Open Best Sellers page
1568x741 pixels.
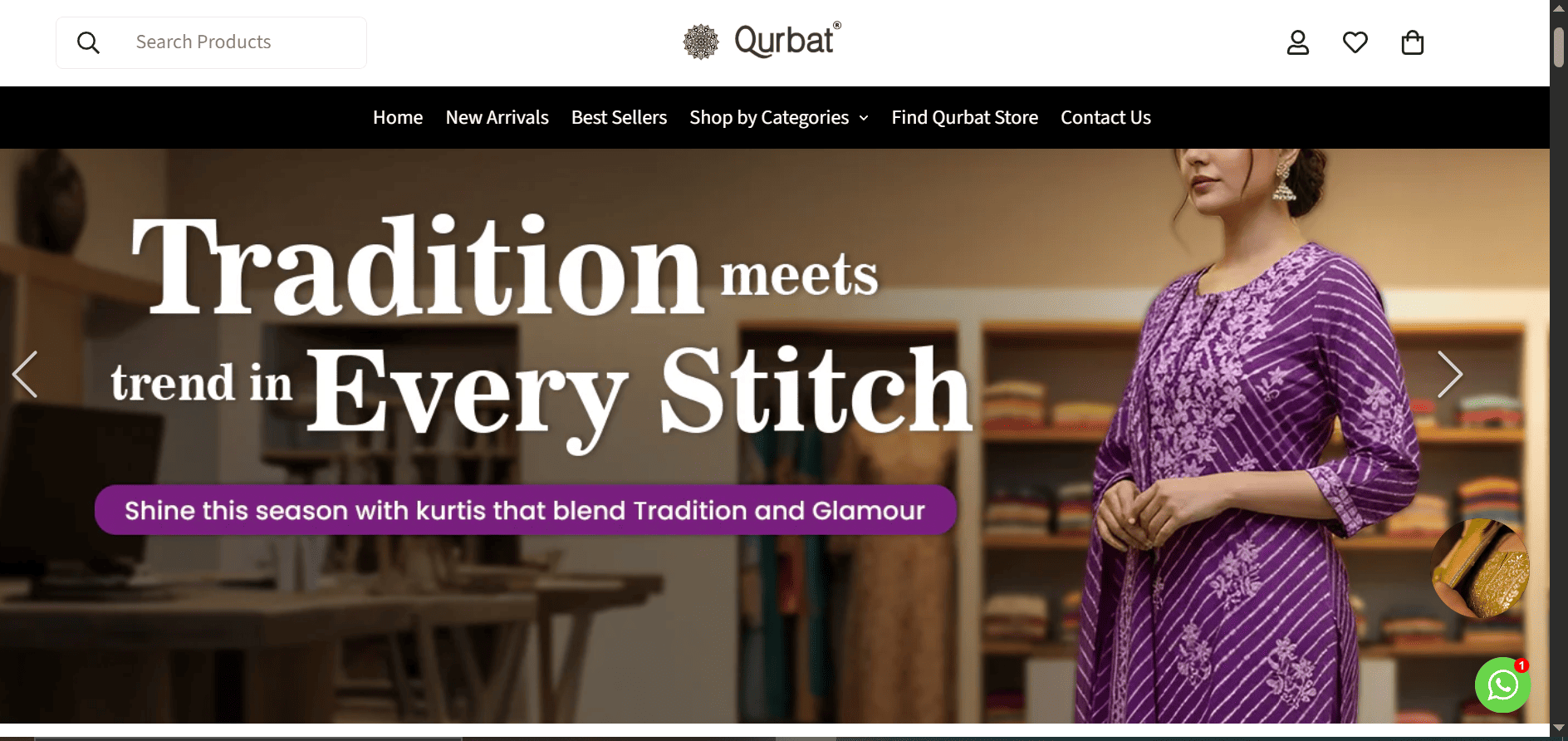click(x=619, y=118)
